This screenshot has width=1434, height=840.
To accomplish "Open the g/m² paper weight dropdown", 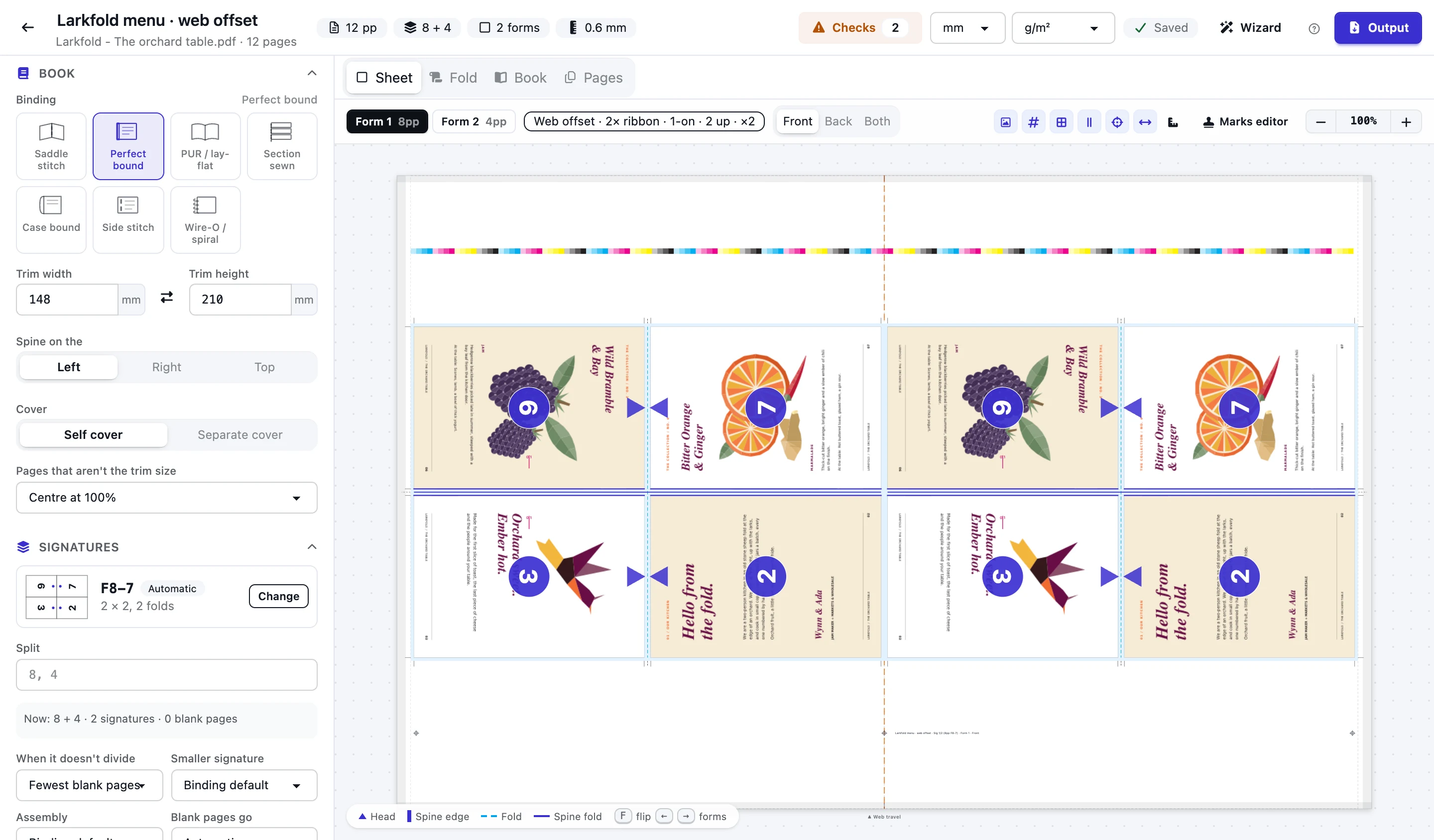I will click(x=1063, y=28).
